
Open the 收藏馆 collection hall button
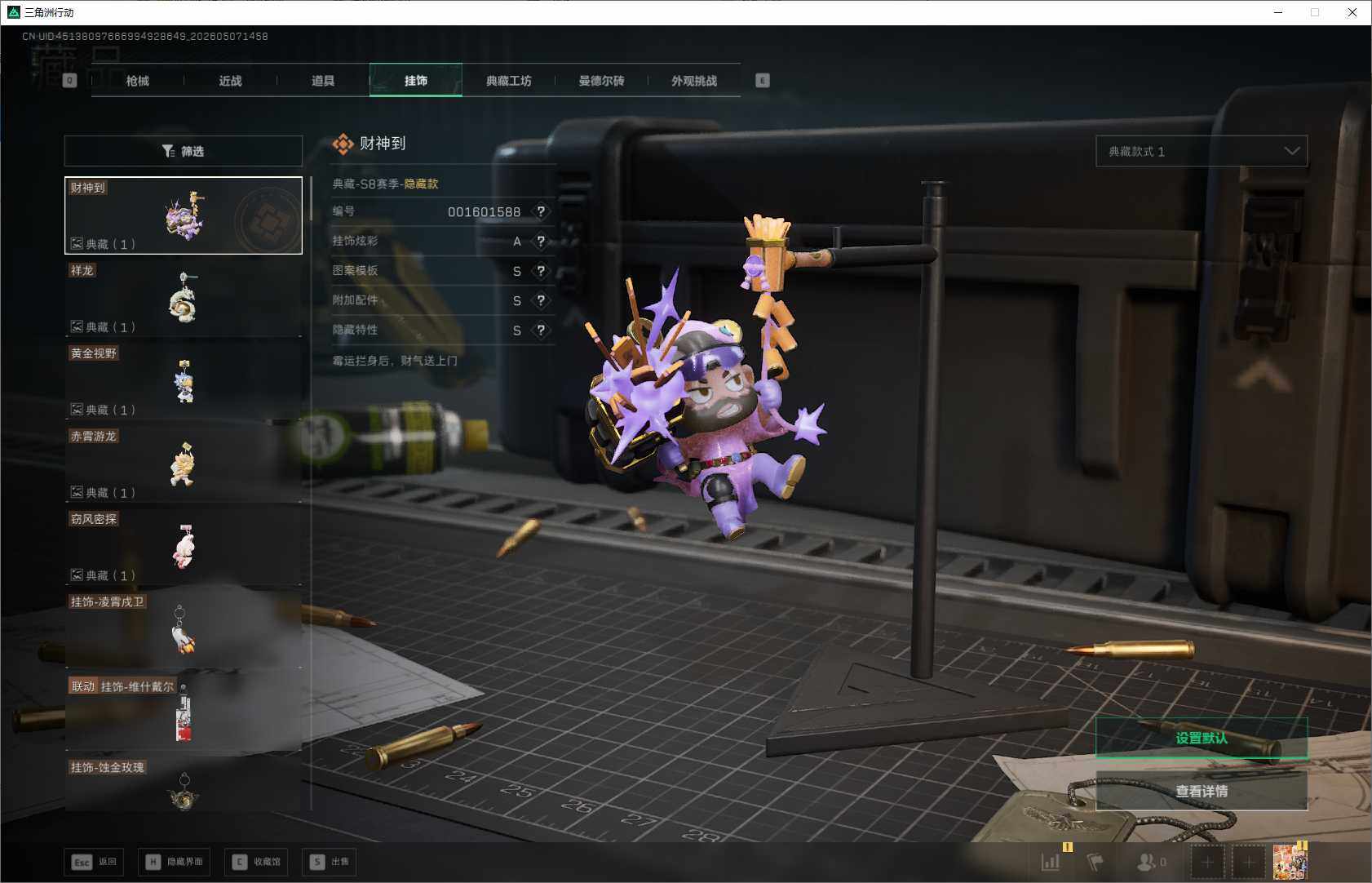[256, 862]
